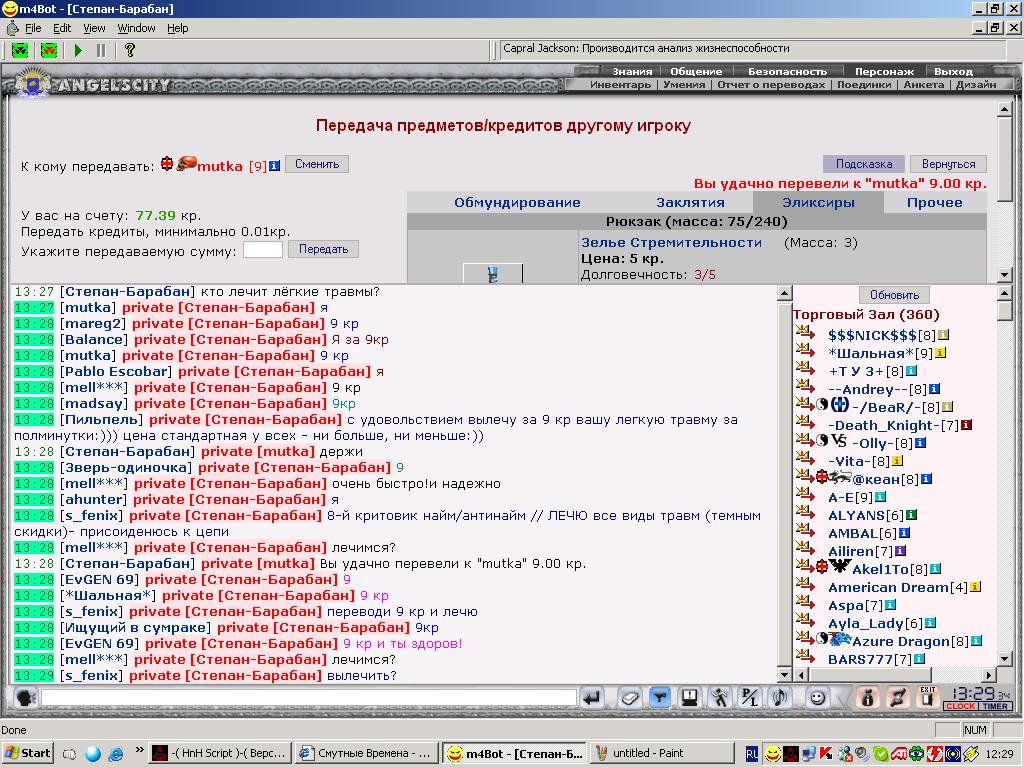Viewport: 1024px width, 768px height.
Task: Click the potion item image in backpack
Action: (x=493, y=273)
